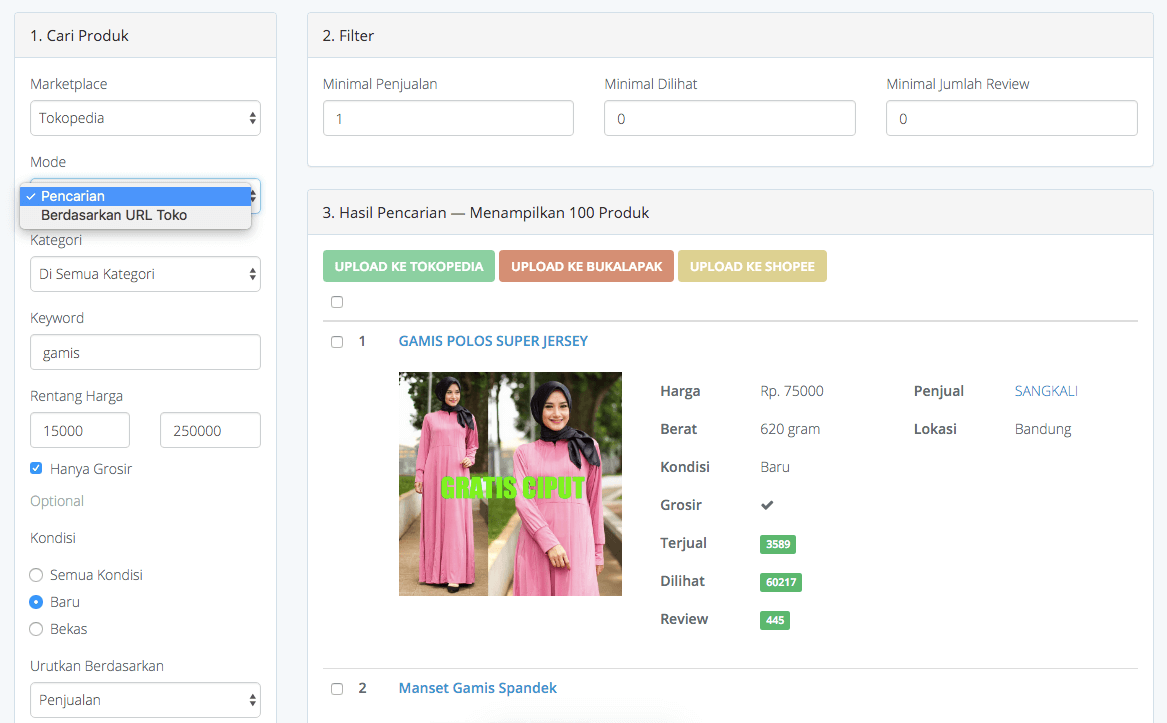The height and width of the screenshot is (723, 1167).
Task: Click the Minimal Penjualan input field
Action: pyautogui.click(x=448, y=118)
